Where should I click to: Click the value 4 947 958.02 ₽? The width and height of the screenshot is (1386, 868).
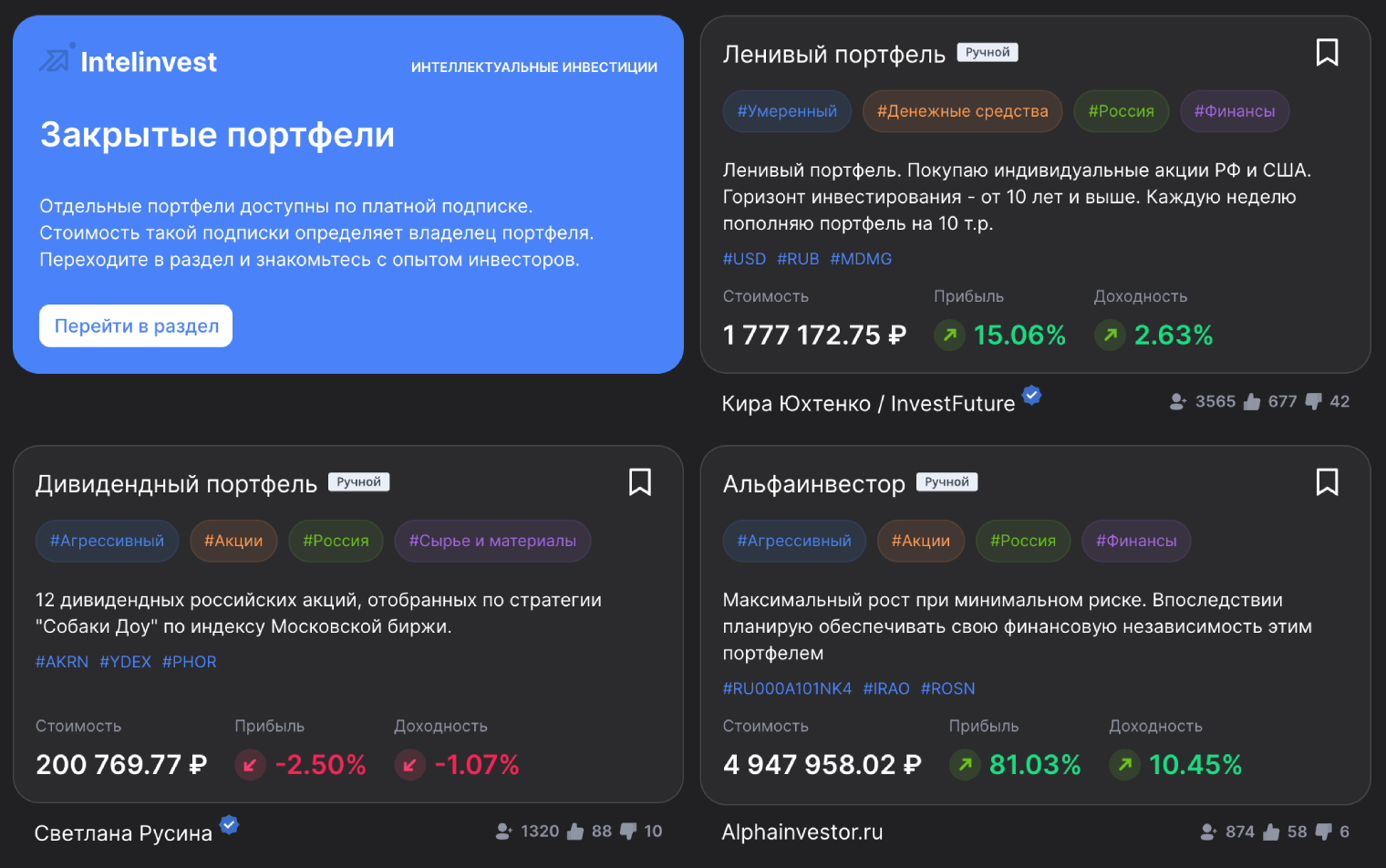click(x=822, y=765)
